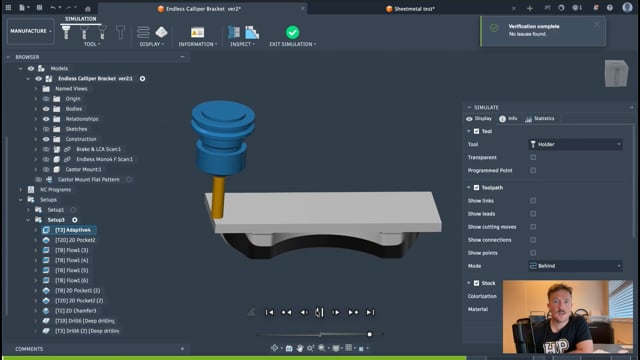Step simulation backward
Screen dimensions: 640x360
click(304, 312)
